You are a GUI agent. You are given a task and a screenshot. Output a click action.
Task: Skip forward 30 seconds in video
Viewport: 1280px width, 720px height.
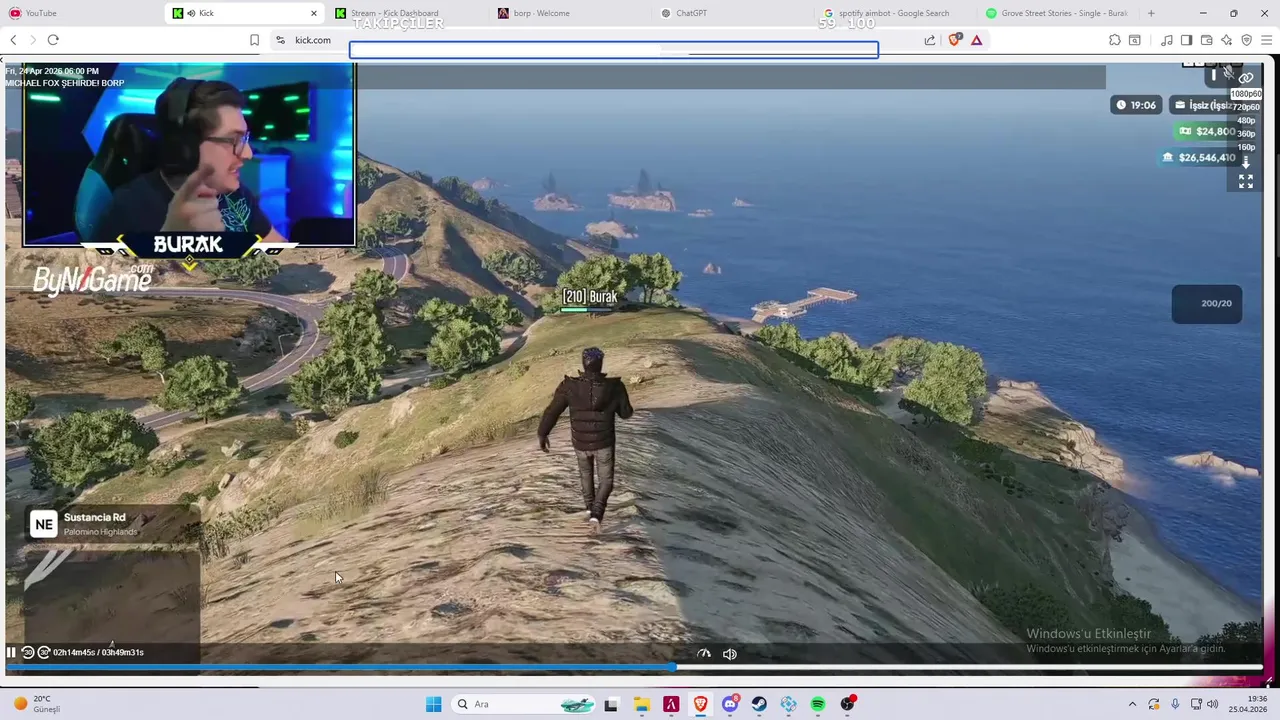44,652
